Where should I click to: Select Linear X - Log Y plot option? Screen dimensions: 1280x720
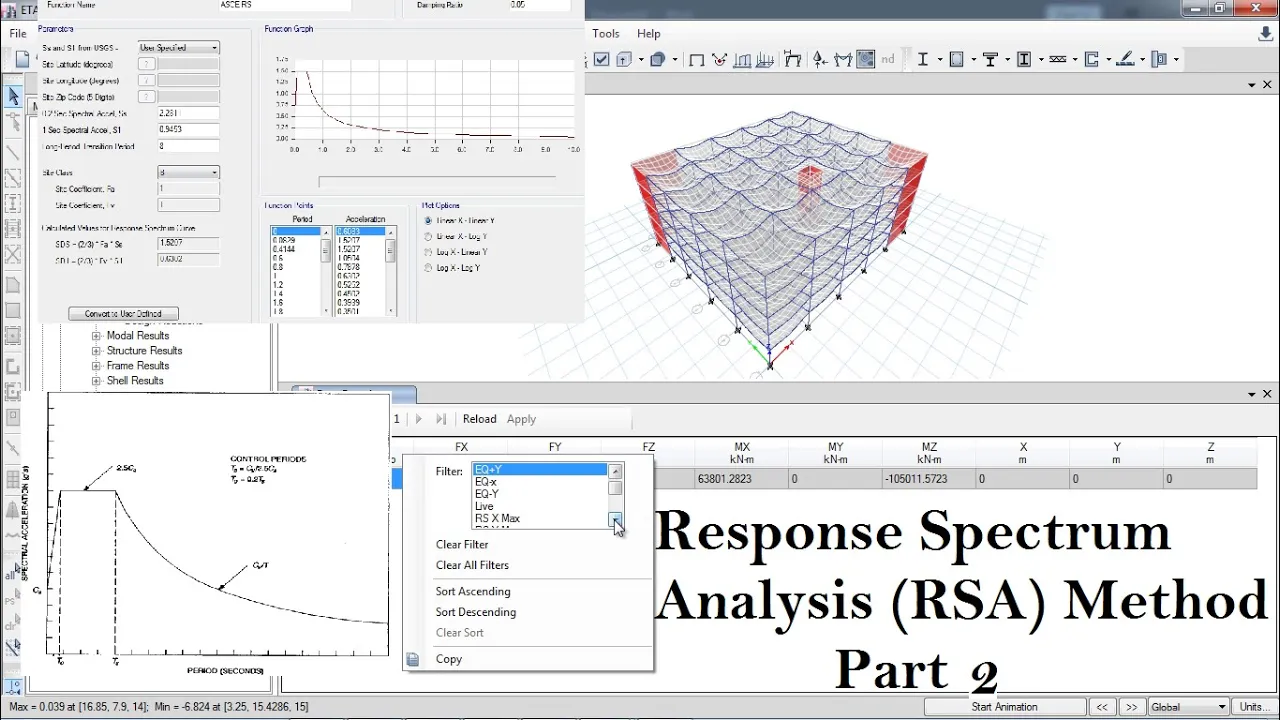coord(429,237)
